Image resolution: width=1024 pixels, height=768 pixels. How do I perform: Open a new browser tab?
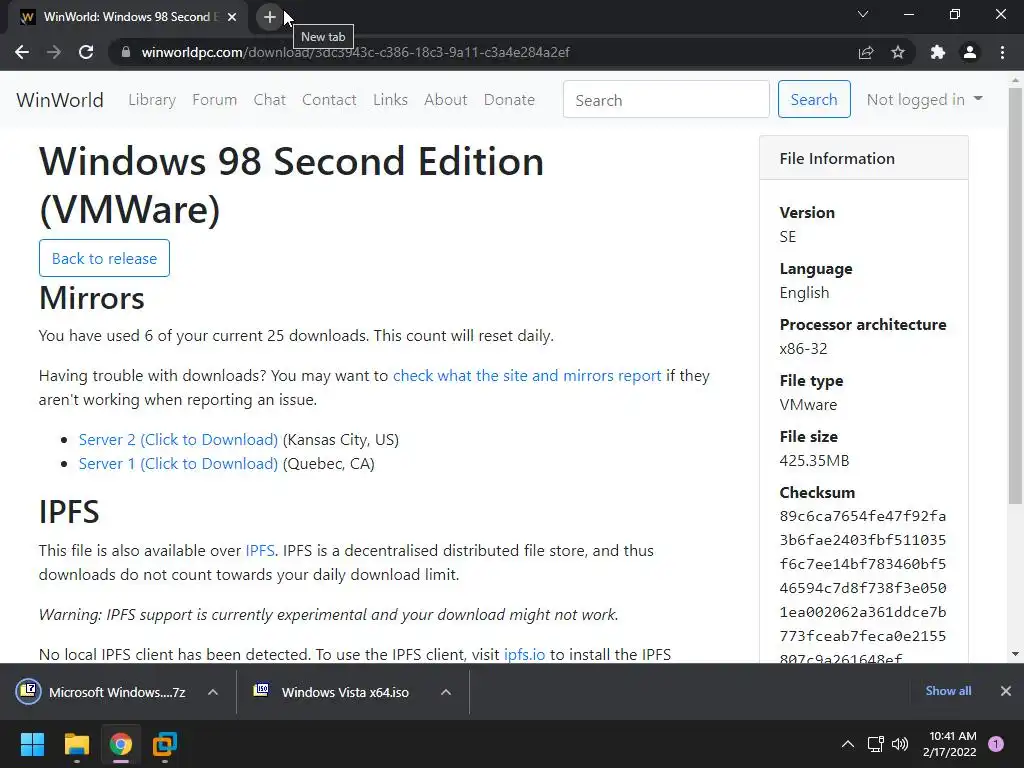[270, 17]
